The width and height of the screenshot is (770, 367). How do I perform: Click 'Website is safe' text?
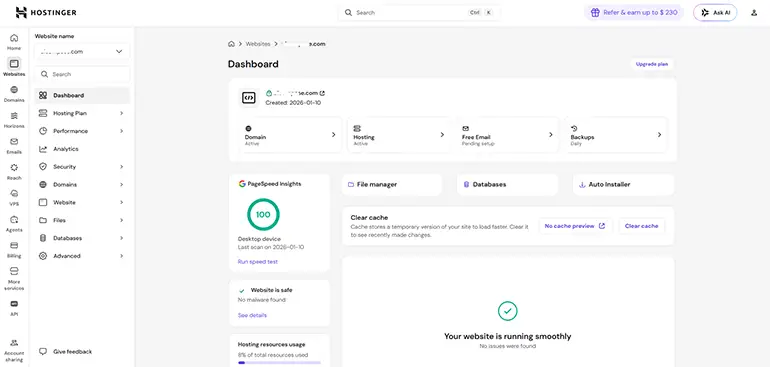(x=272, y=290)
